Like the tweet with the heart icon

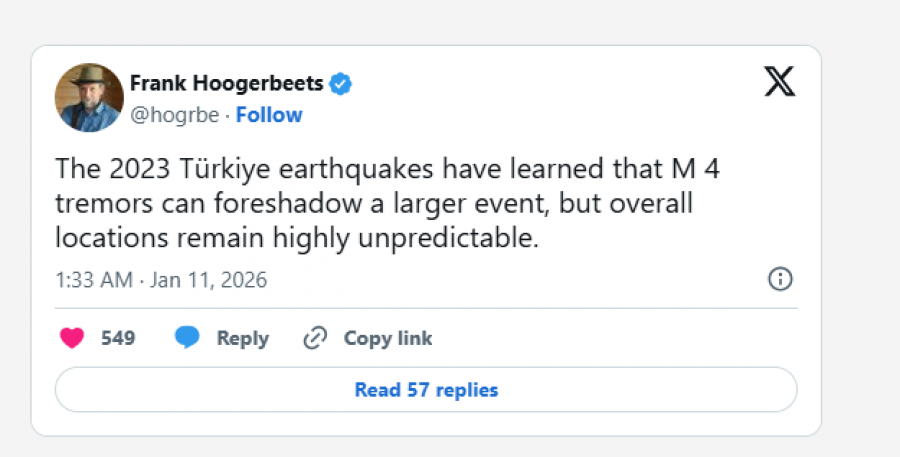[x=72, y=338]
